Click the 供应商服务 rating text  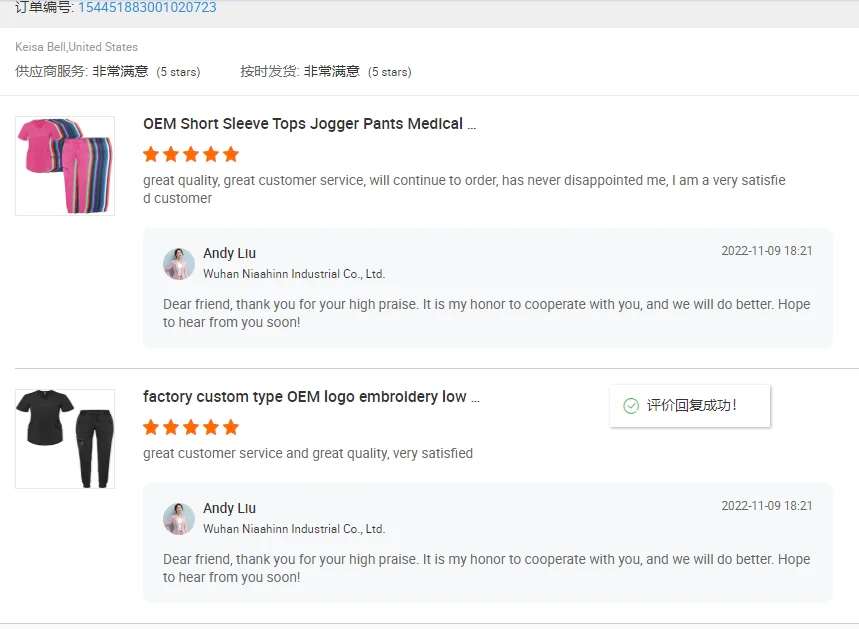[108, 72]
